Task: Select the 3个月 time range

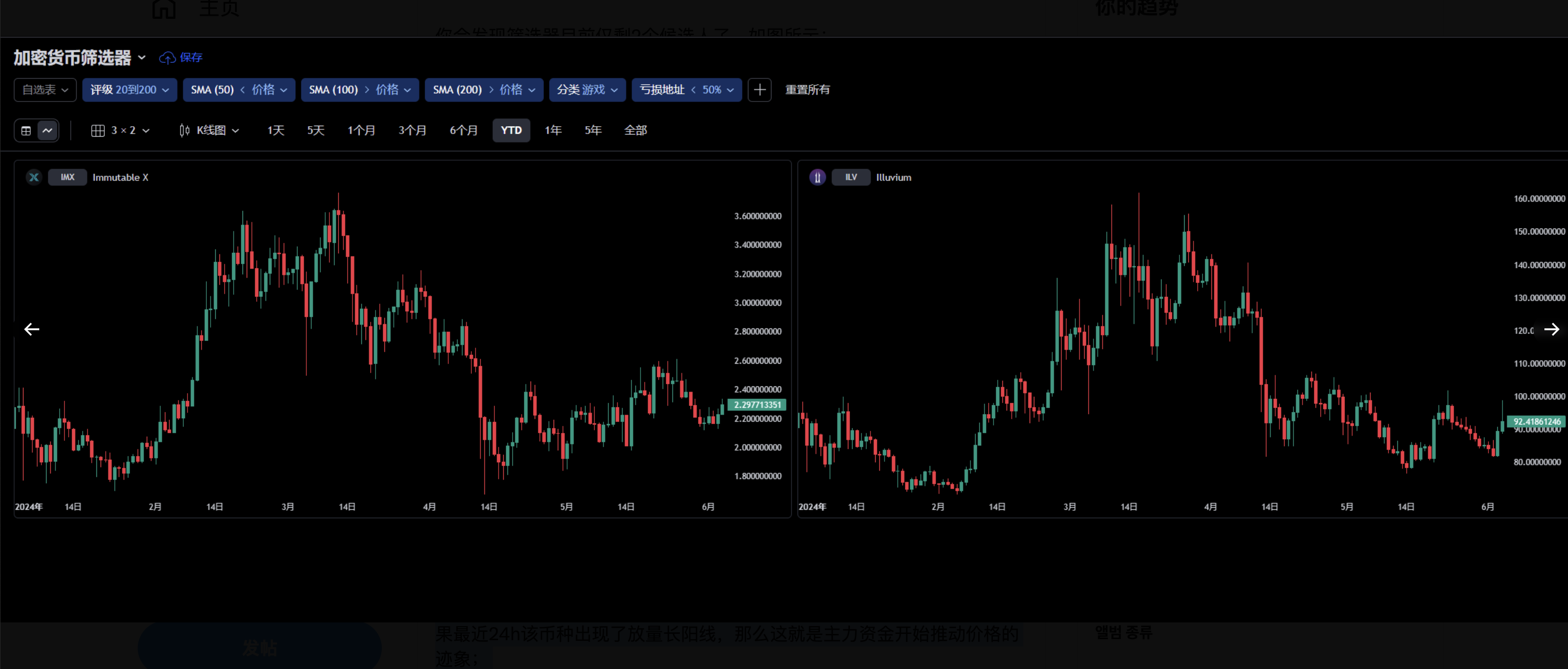Action: [412, 130]
